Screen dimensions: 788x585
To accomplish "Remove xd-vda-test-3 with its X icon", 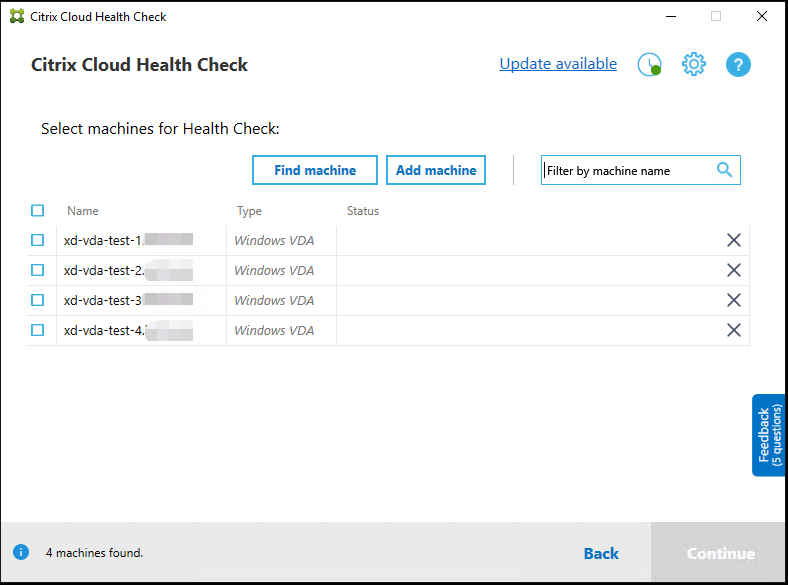I will coord(733,300).
